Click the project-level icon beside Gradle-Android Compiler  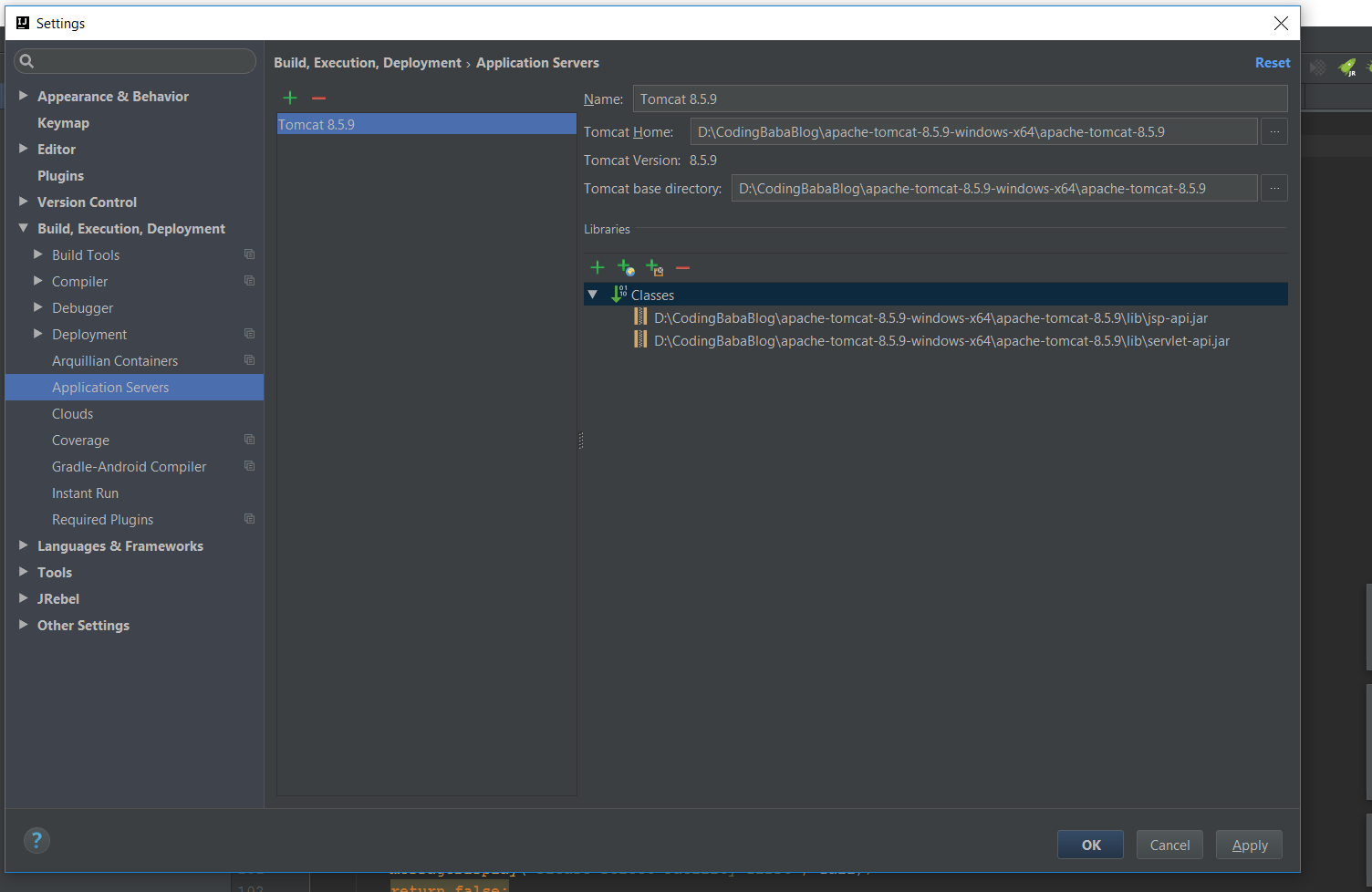[x=249, y=466]
